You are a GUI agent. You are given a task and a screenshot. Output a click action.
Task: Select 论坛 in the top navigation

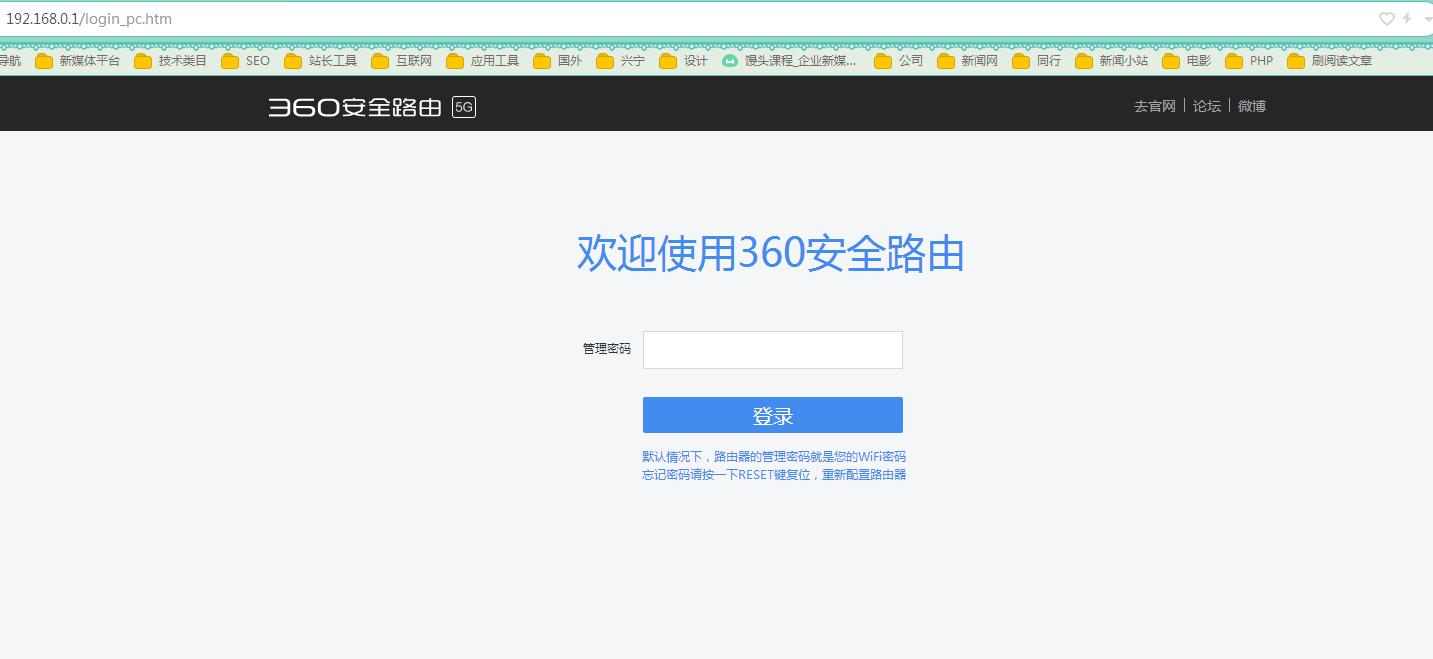coord(1206,105)
